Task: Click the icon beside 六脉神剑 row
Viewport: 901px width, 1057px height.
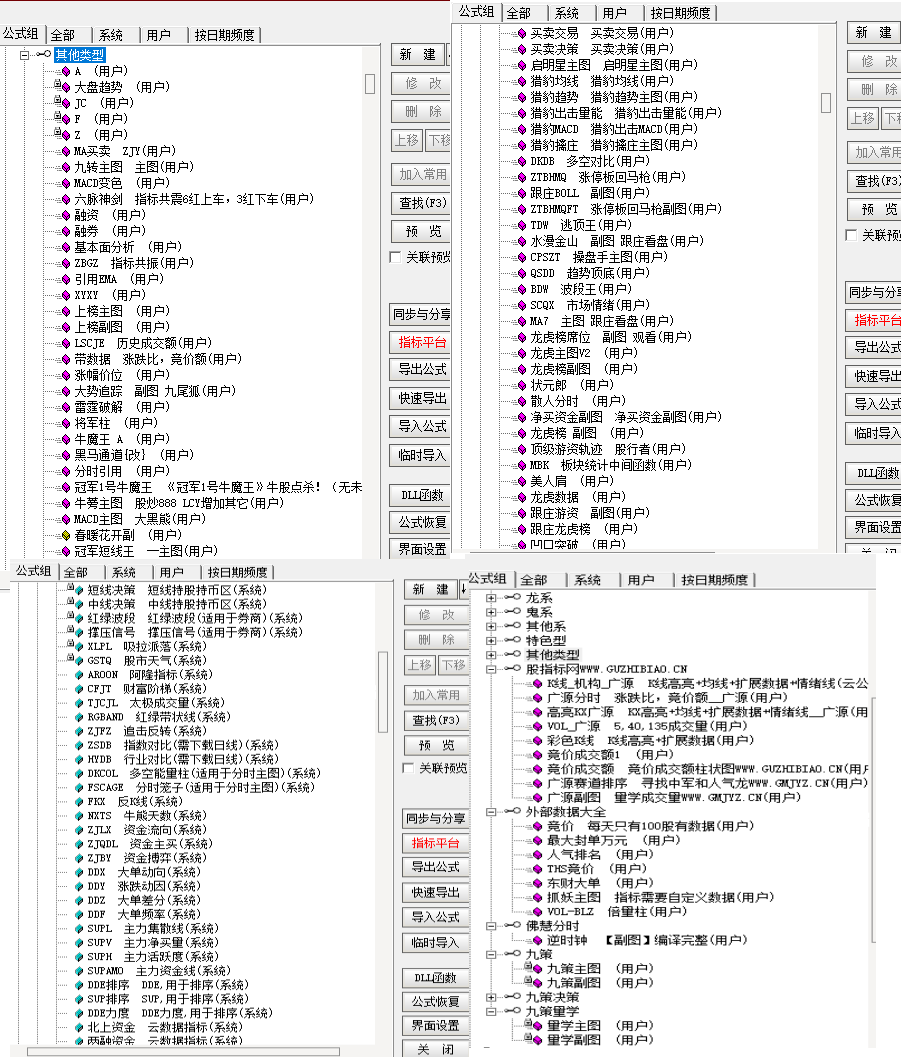Action: 65,200
